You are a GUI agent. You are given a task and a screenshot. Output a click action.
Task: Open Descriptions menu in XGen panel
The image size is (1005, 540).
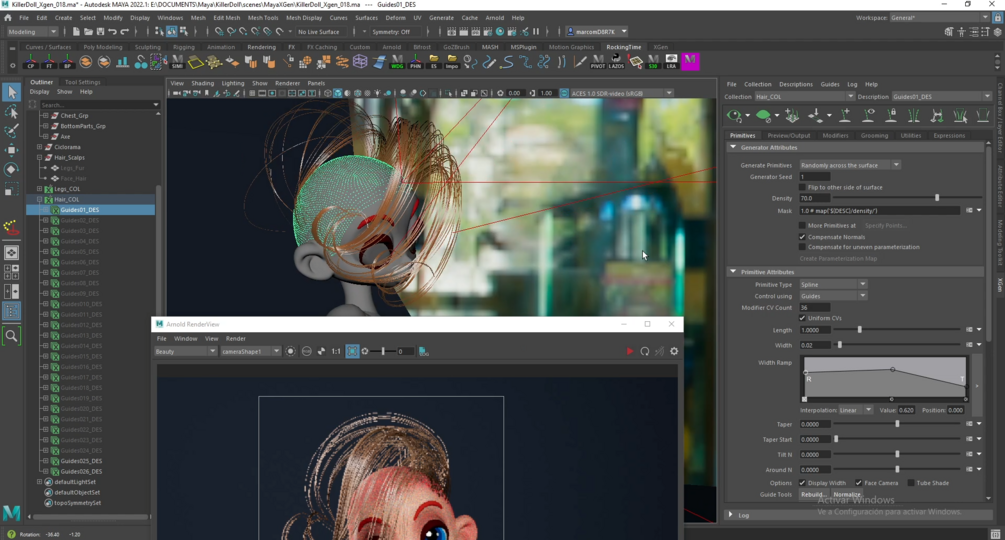pos(795,84)
